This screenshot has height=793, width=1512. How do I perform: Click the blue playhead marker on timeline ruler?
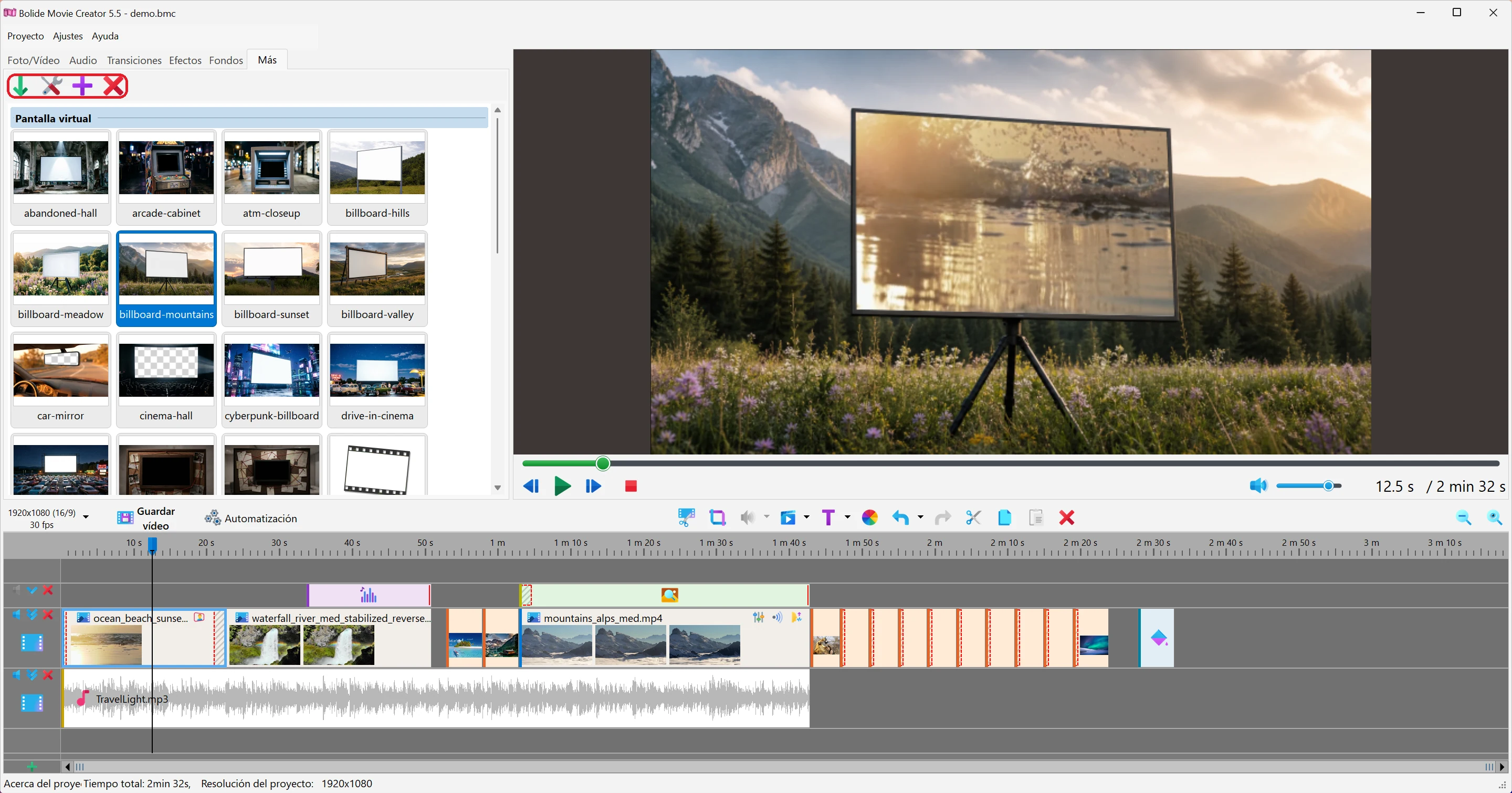click(152, 544)
